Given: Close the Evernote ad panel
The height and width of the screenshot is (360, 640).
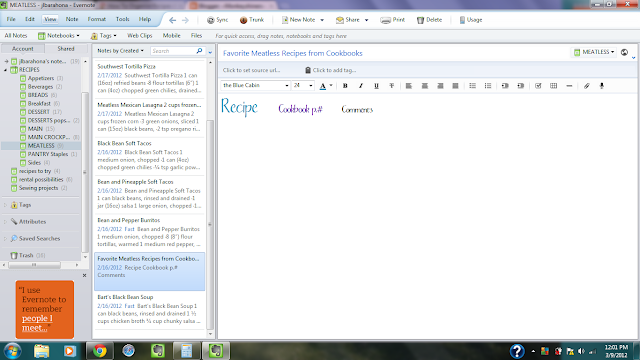Looking at the screenshot, I should [x=84, y=276].
